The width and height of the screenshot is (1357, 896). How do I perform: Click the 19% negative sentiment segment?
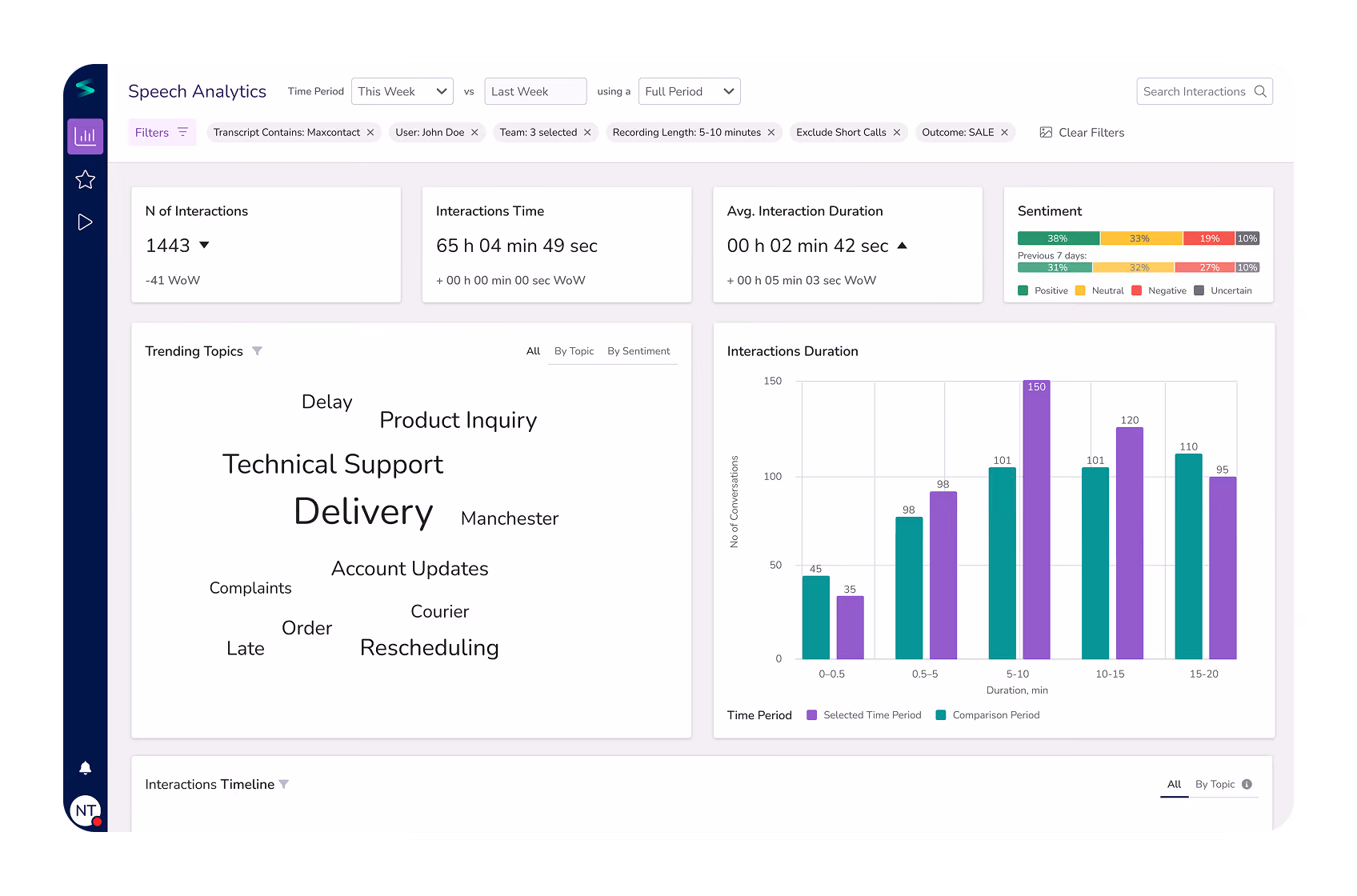pos(1209,238)
